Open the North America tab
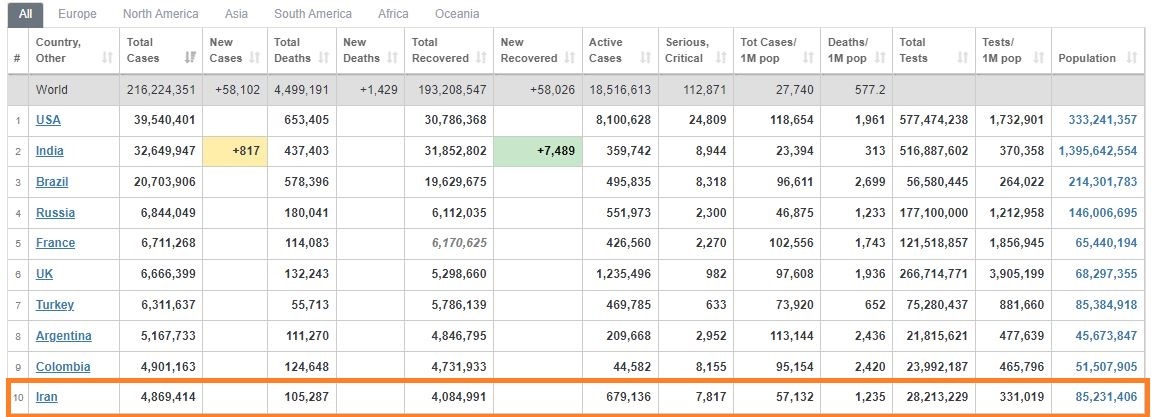The width and height of the screenshot is (1153, 417). 160,14
